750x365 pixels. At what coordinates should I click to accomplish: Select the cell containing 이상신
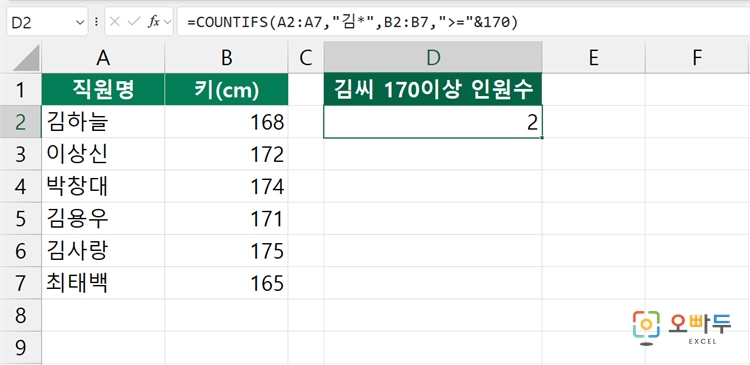click(103, 154)
